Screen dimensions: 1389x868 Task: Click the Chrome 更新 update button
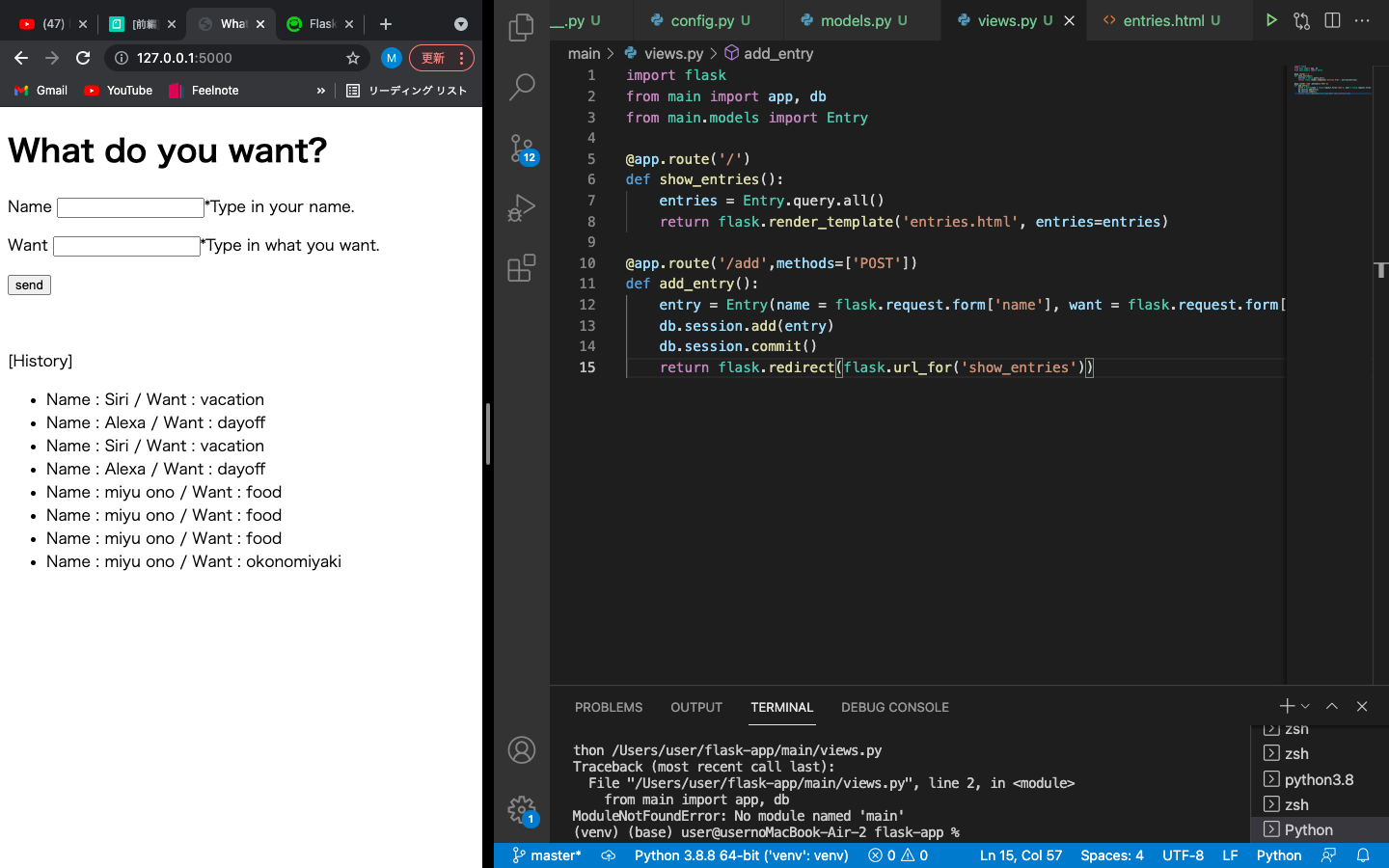(x=442, y=58)
